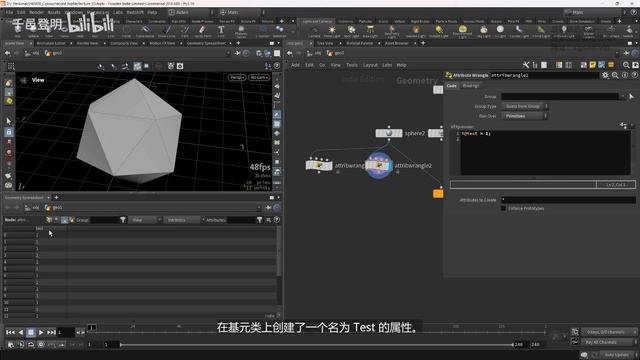Switch to the Bindings tab

coord(471,86)
